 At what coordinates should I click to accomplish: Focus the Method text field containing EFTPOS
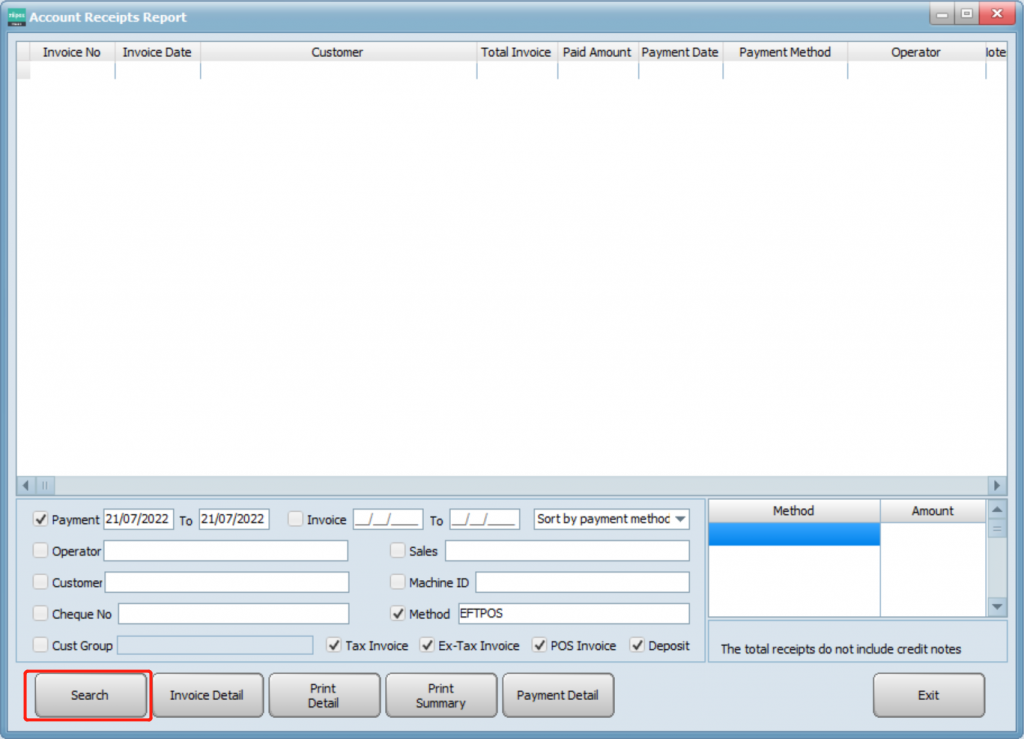click(x=573, y=614)
